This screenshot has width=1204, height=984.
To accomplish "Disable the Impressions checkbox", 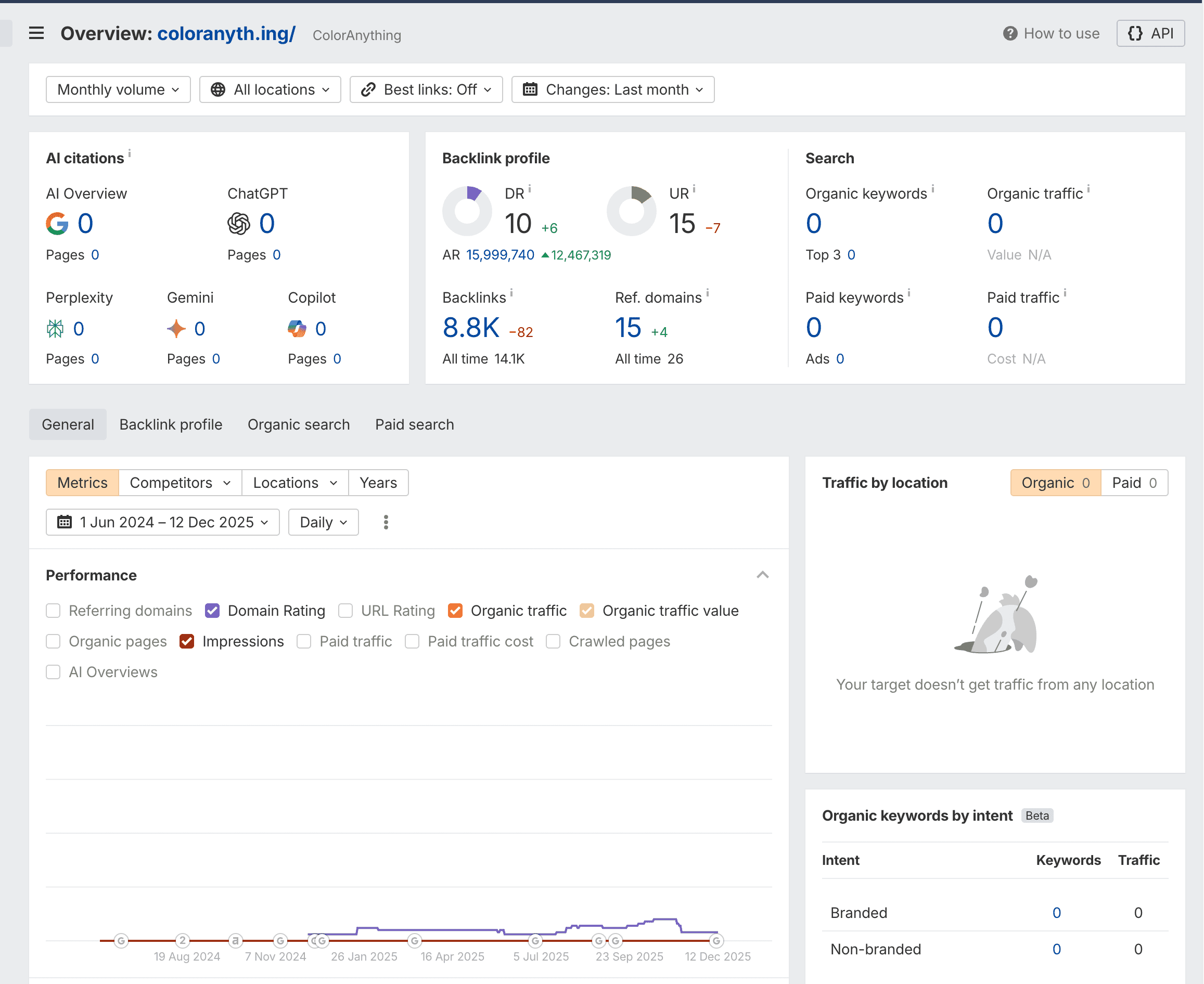I will coord(187,641).
